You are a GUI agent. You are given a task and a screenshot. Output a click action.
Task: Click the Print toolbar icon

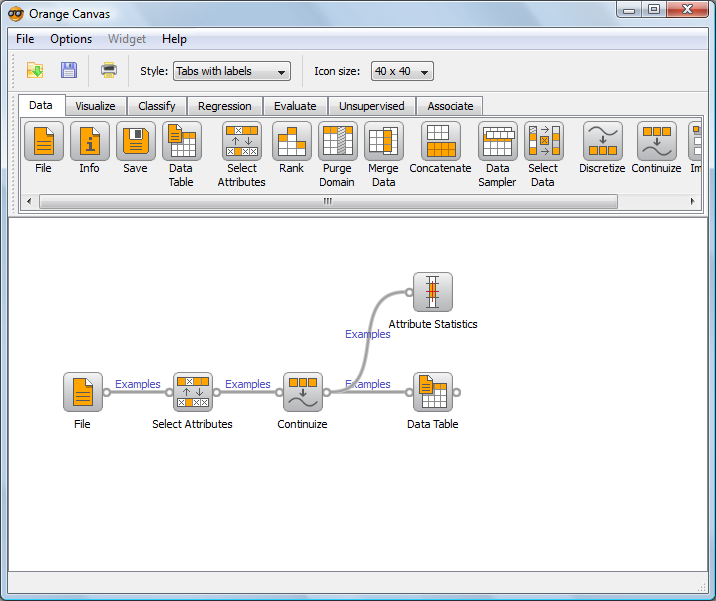pyautogui.click(x=109, y=70)
